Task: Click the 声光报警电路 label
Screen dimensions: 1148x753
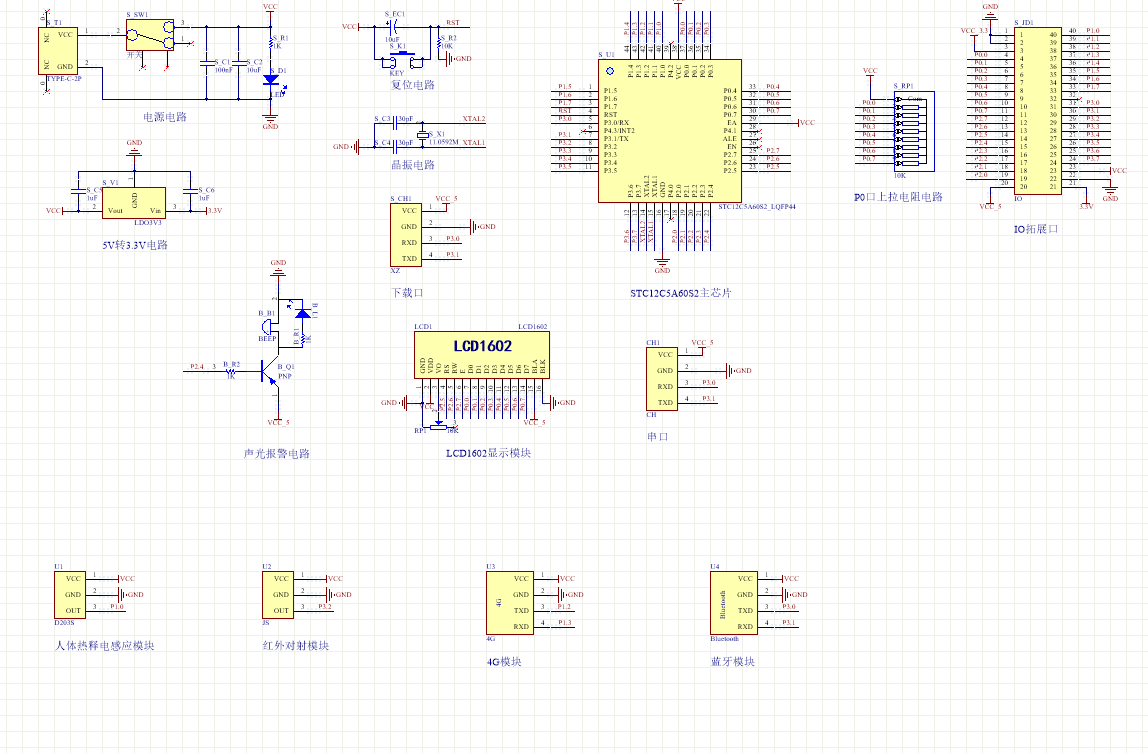Action: (277, 453)
